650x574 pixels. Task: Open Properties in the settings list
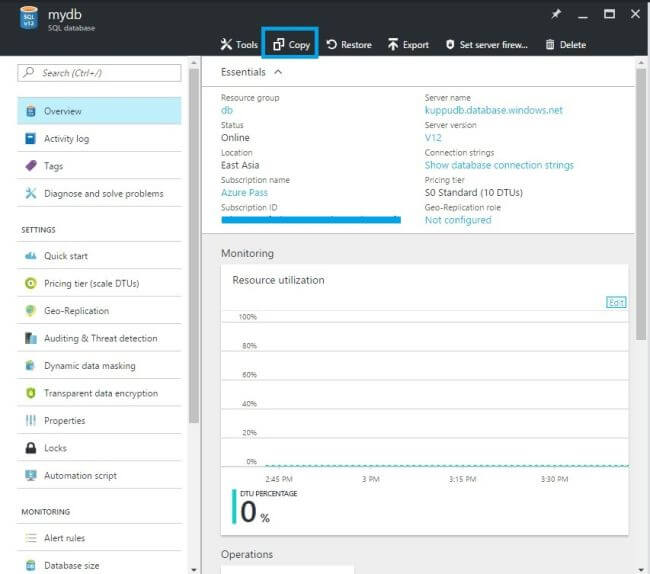[x=99, y=420]
